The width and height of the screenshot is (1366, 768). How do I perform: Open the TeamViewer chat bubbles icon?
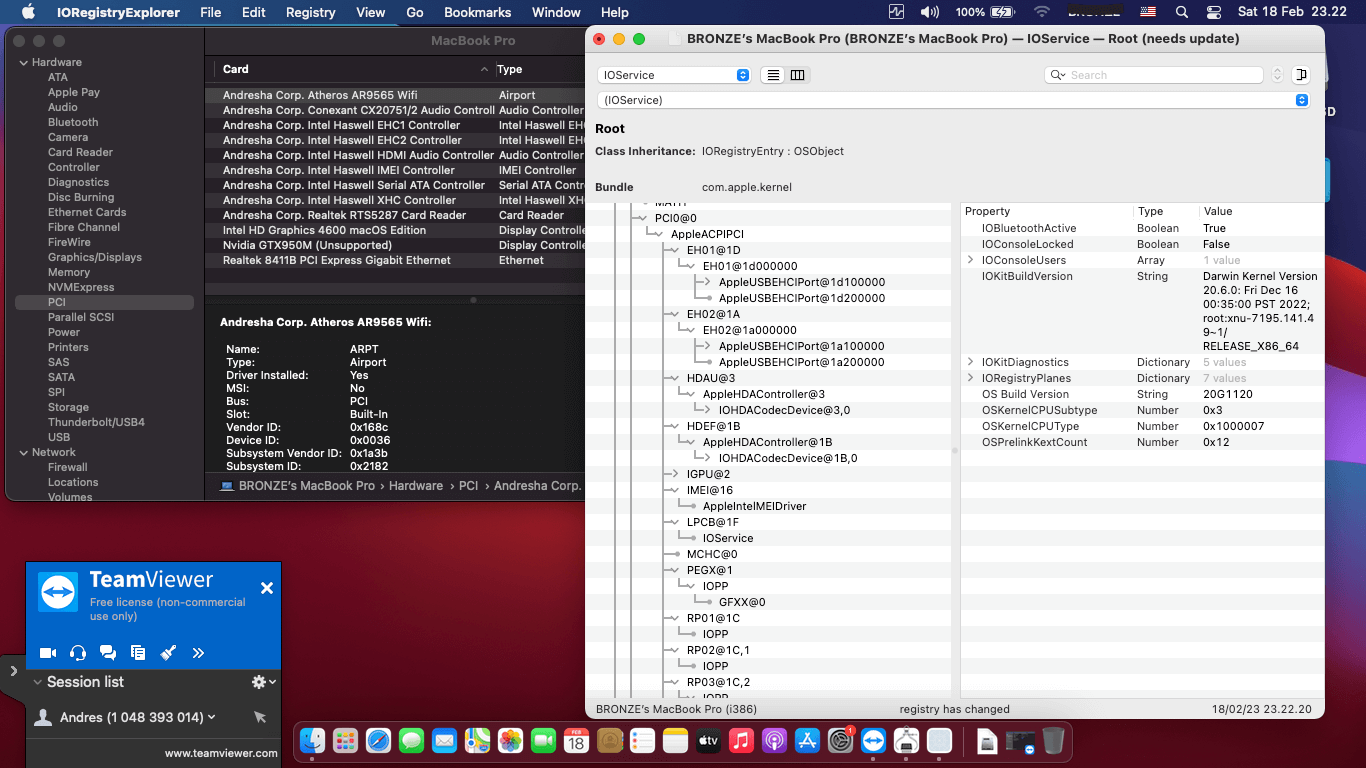coord(108,653)
